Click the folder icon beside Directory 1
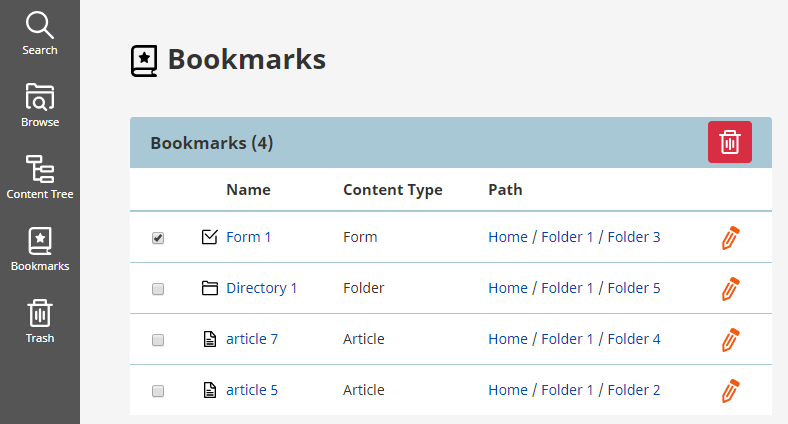 [x=210, y=288]
